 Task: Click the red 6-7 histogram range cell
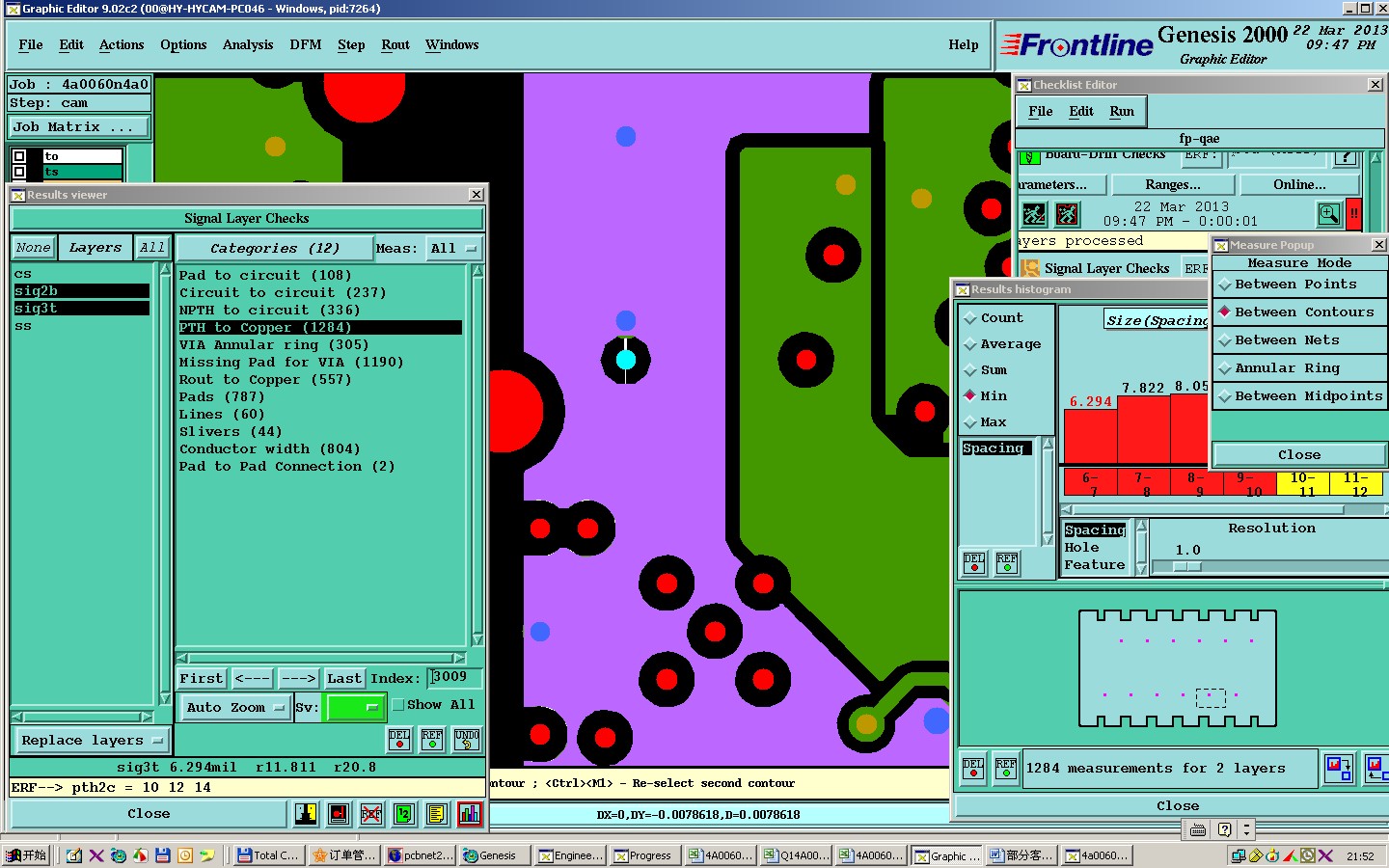pos(1090,483)
